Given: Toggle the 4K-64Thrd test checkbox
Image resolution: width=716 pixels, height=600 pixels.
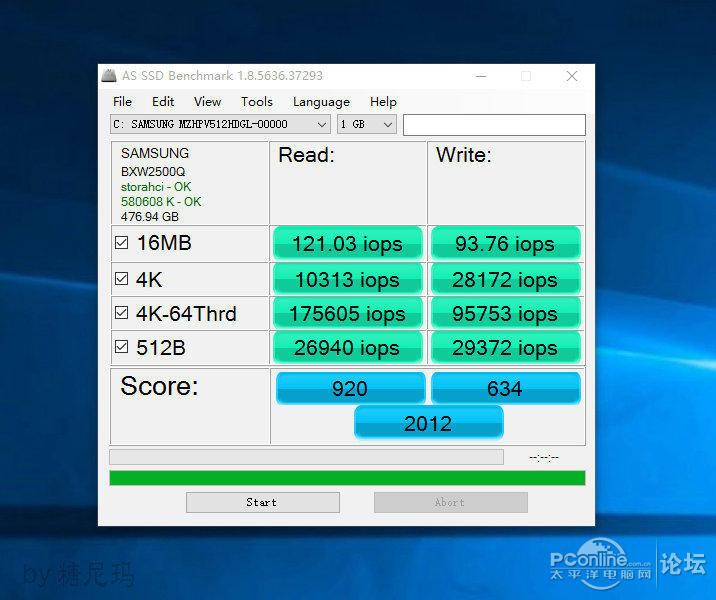Looking at the screenshot, I should [x=121, y=313].
